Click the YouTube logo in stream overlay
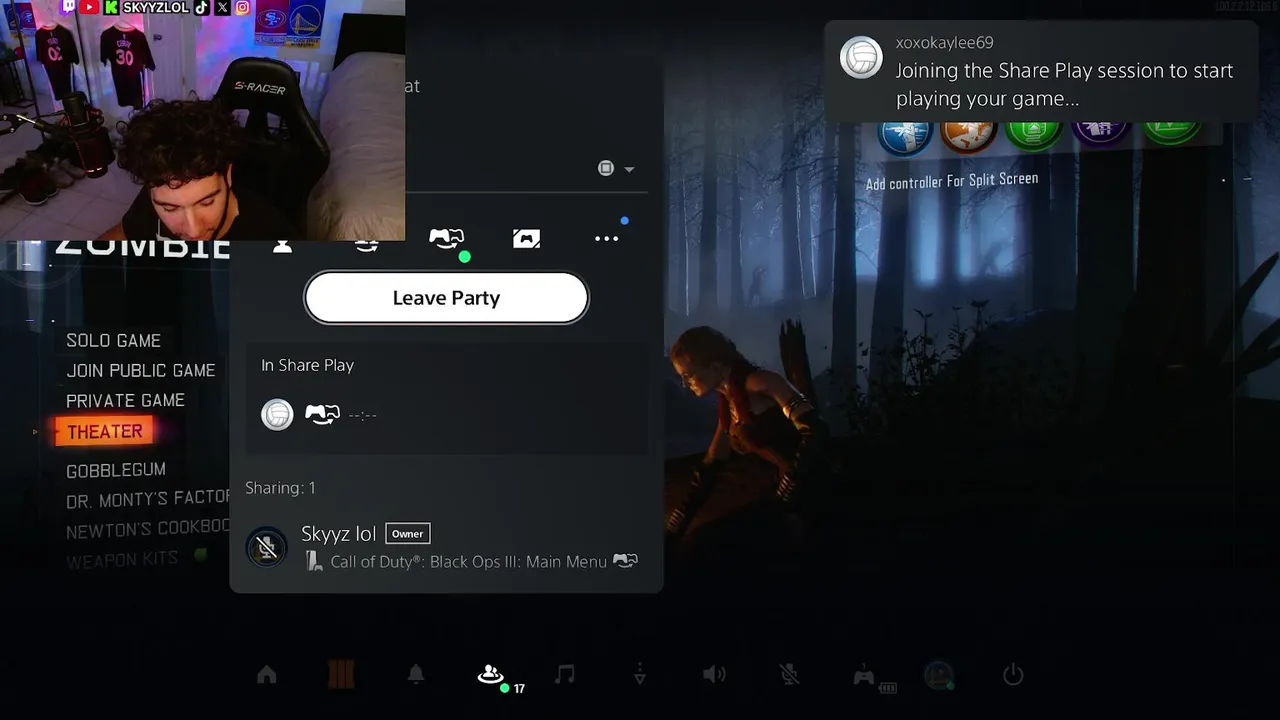The image size is (1280, 720). click(x=89, y=7)
